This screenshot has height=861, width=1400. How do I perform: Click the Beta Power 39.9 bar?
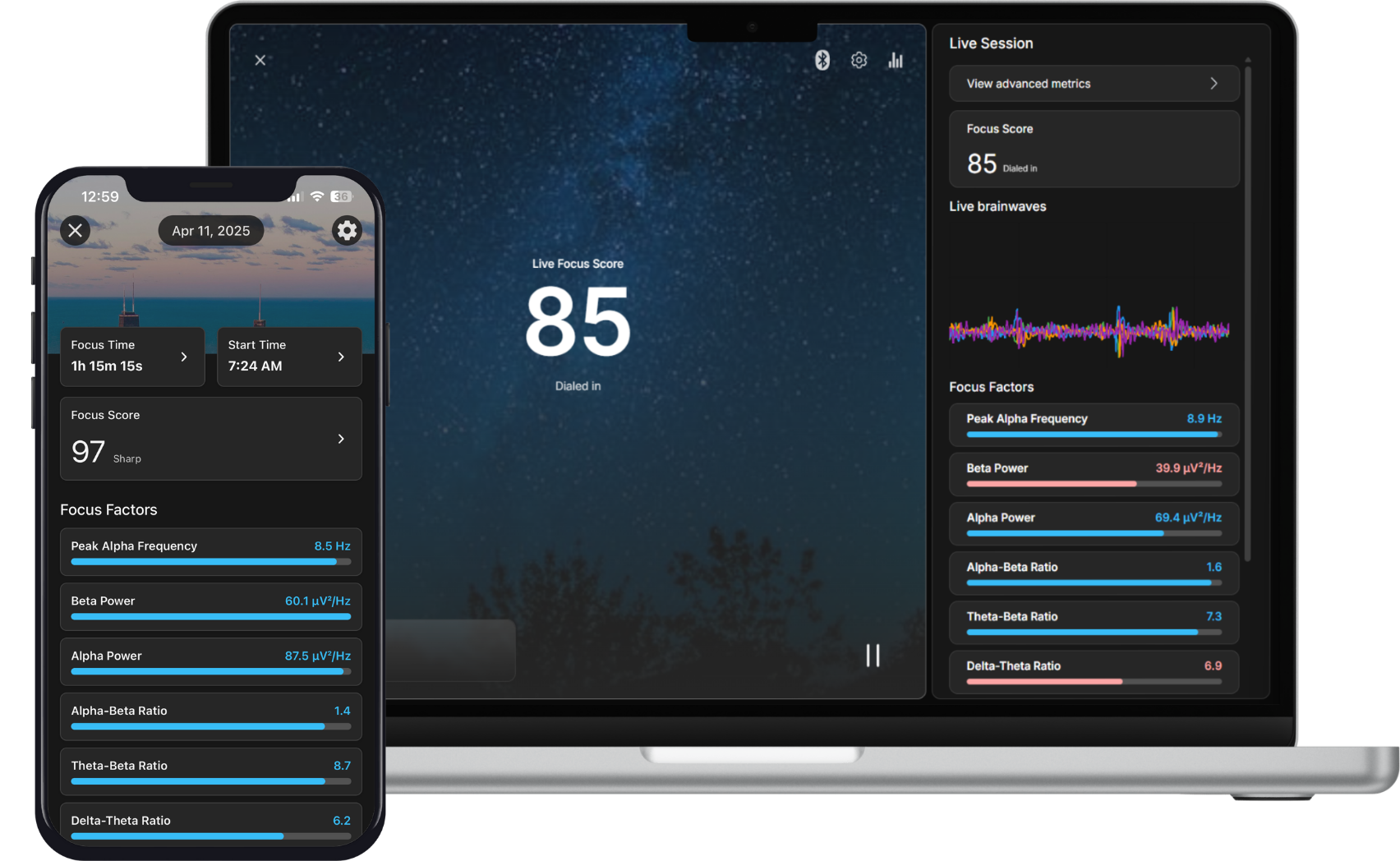click(1052, 484)
